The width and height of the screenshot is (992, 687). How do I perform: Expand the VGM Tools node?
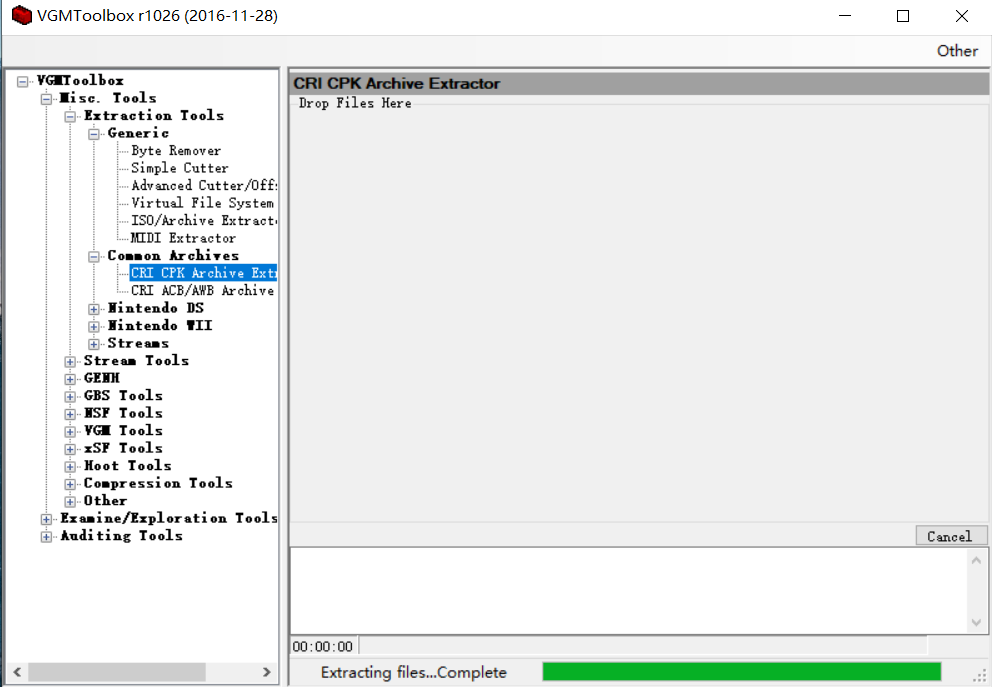pyautogui.click(x=70, y=432)
